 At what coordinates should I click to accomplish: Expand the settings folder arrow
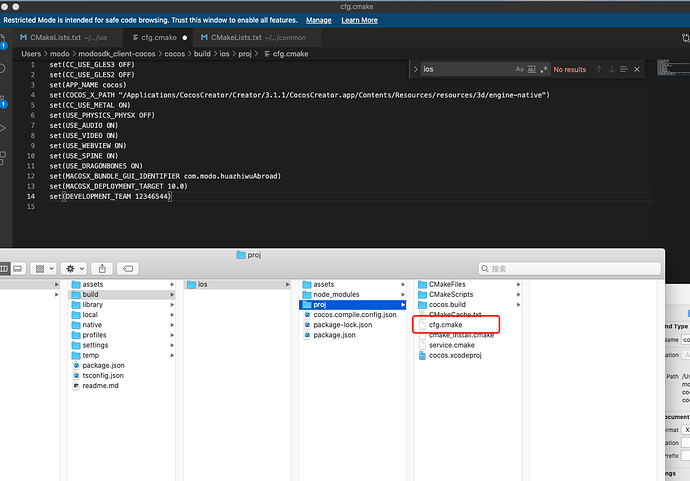(x=172, y=345)
